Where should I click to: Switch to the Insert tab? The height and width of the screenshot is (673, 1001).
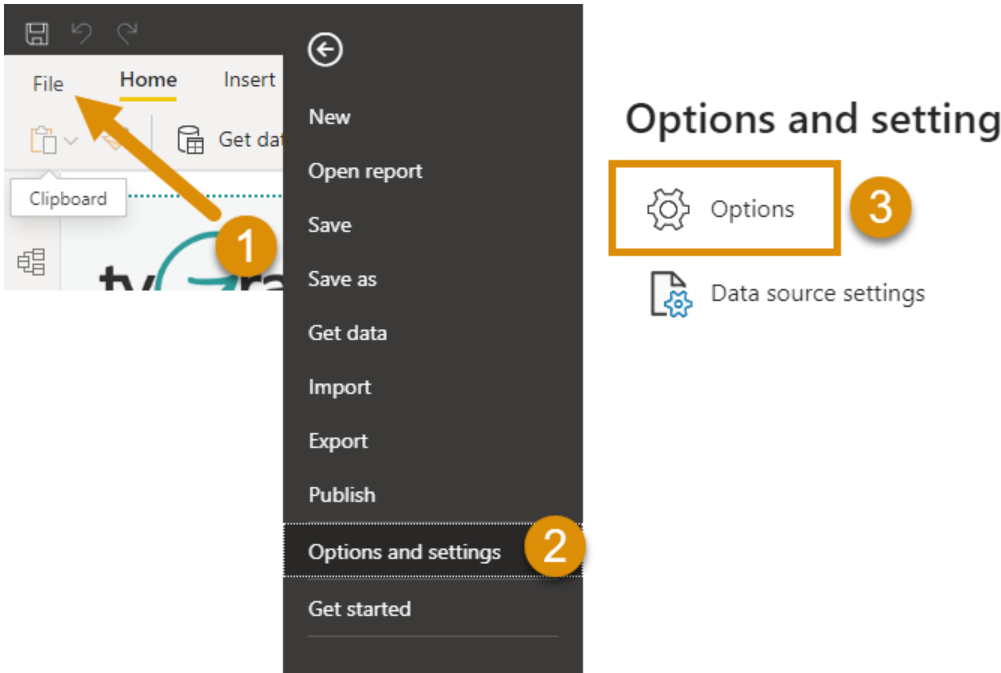click(249, 80)
